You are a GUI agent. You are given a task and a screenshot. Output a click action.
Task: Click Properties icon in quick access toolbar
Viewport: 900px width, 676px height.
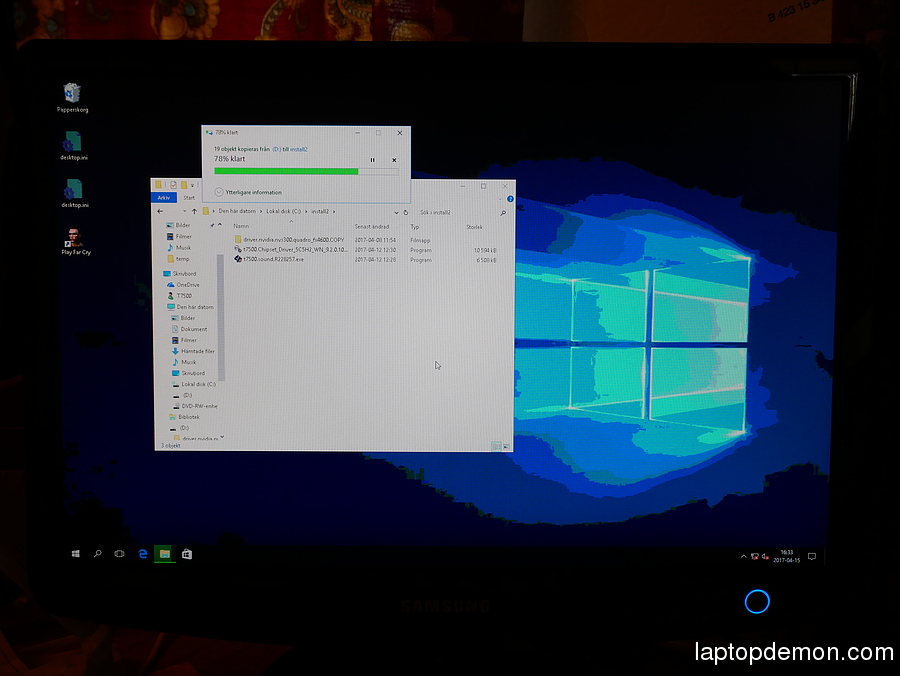click(173, 185)
